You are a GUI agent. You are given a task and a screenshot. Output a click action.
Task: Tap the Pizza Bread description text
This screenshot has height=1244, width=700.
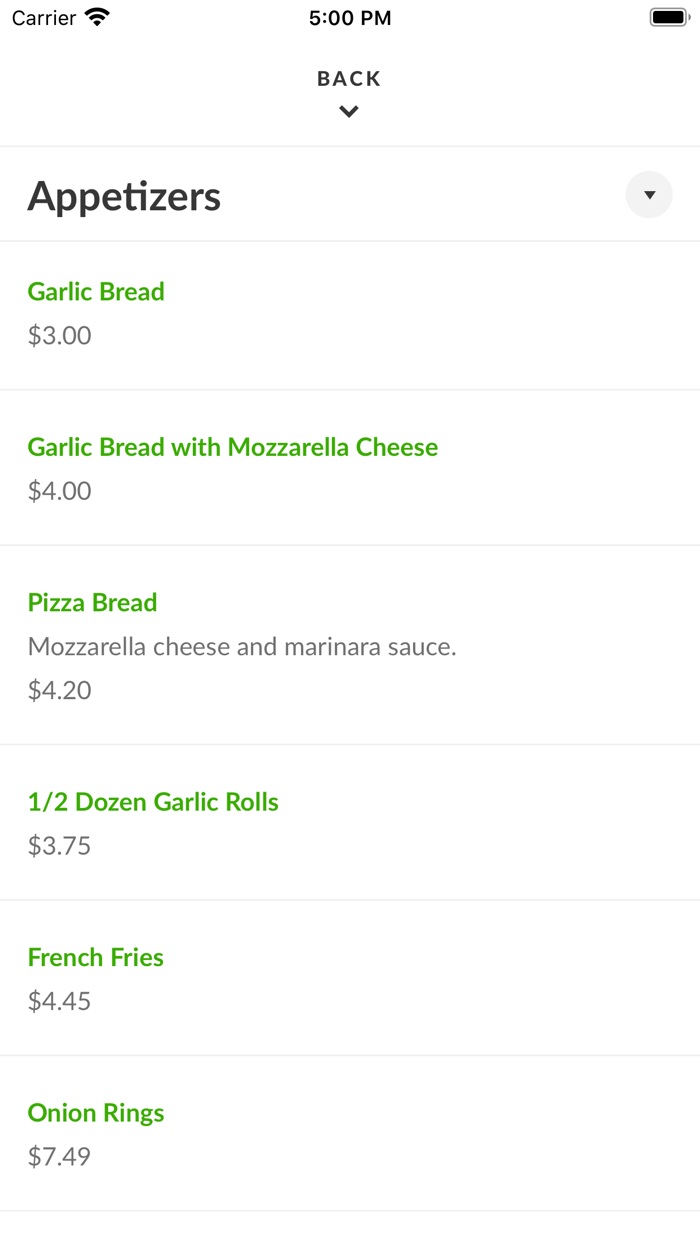[242, 646]
